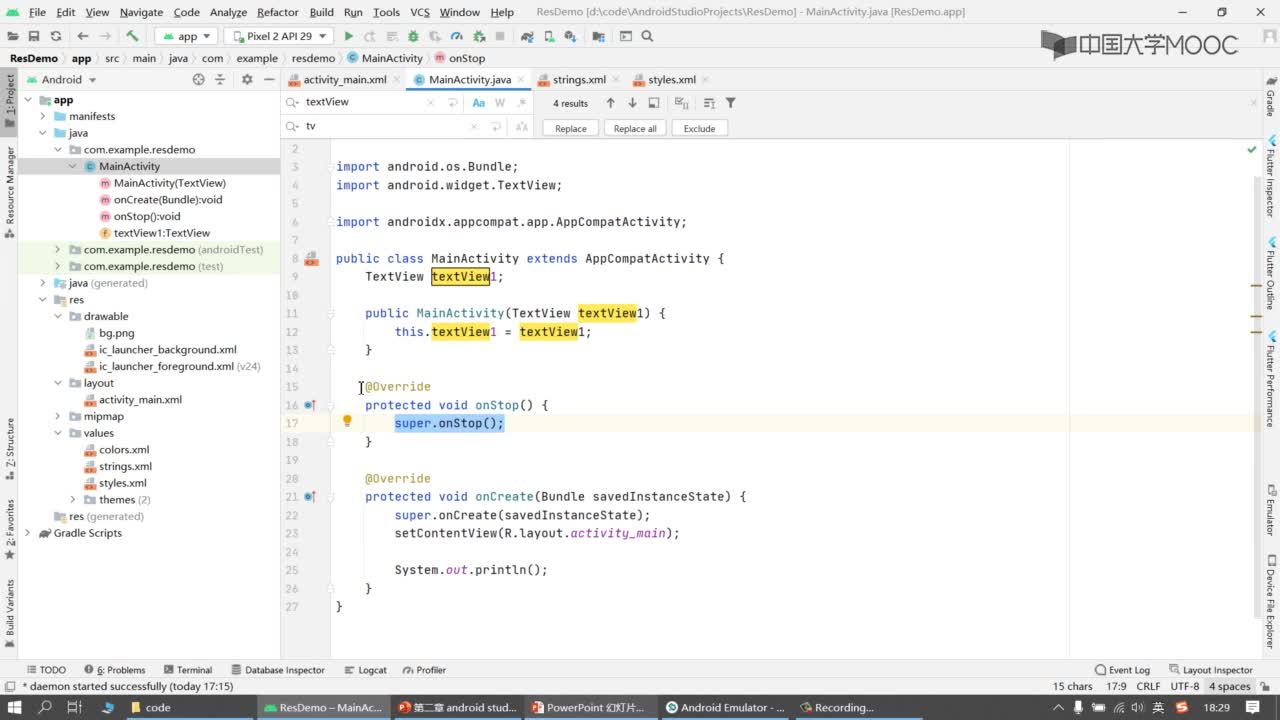Click the Sync/Reload from disk icon

pyautogui.click(x=55, y=36)
